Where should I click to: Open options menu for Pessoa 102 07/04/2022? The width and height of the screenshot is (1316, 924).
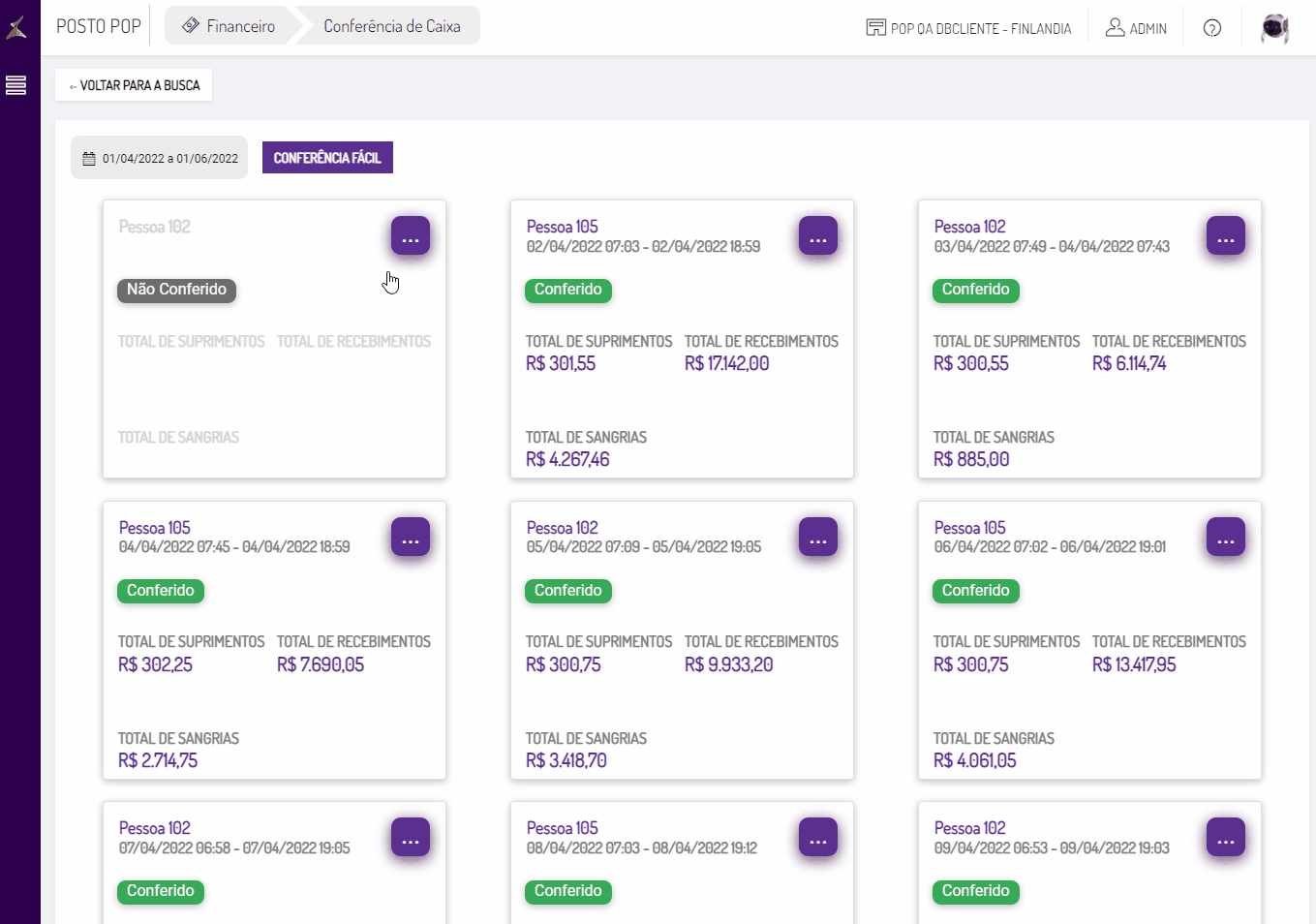point(411,838)
